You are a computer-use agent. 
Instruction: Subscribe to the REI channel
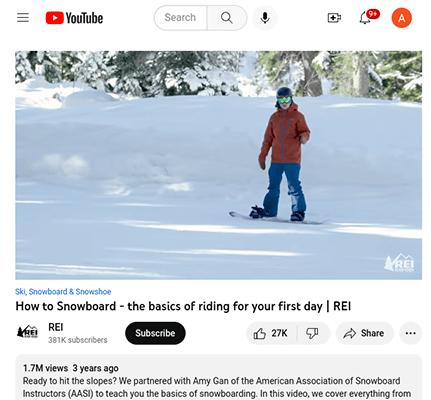tap(155, 333)
